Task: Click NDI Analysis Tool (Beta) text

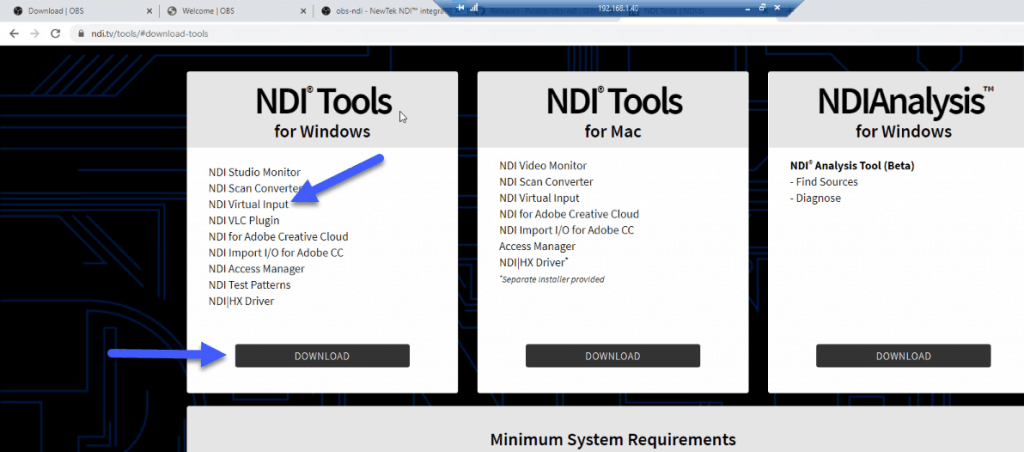Action: coord(852,166)
